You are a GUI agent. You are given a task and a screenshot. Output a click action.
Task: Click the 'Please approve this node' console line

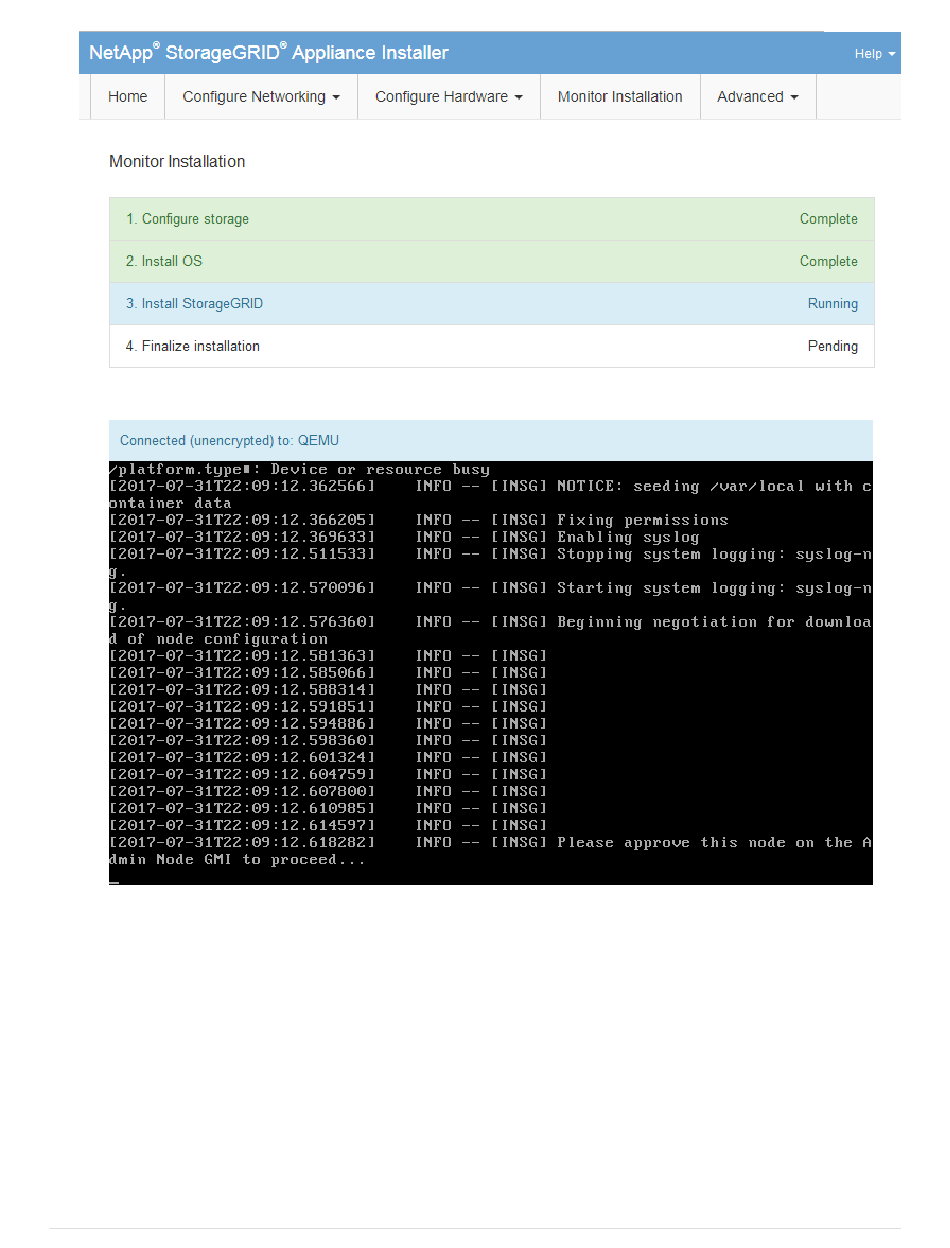click(x=491, y=851)
